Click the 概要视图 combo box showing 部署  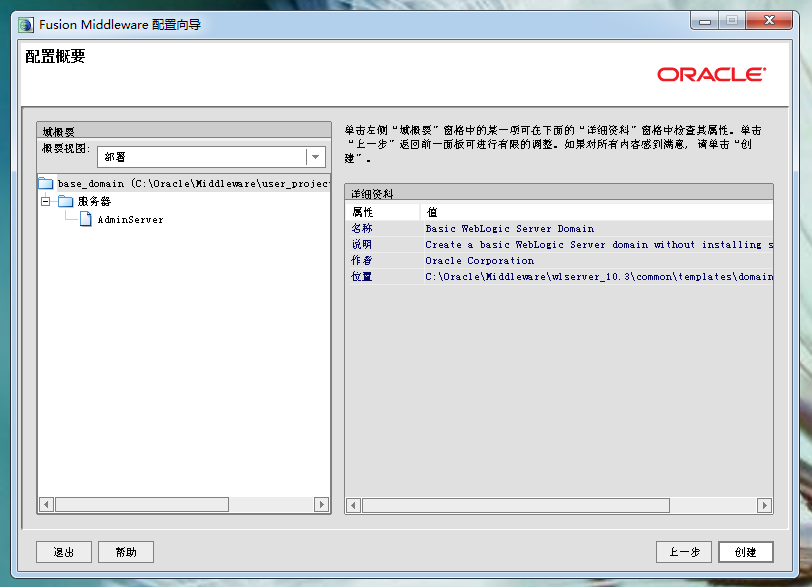pyautogui.click(x=211, y=157)
